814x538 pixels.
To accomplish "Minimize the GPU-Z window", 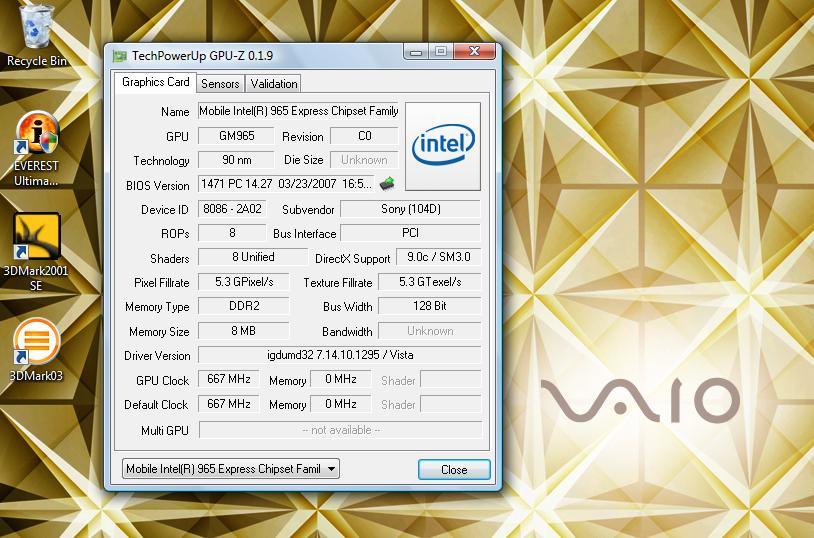I will [416, 51].
